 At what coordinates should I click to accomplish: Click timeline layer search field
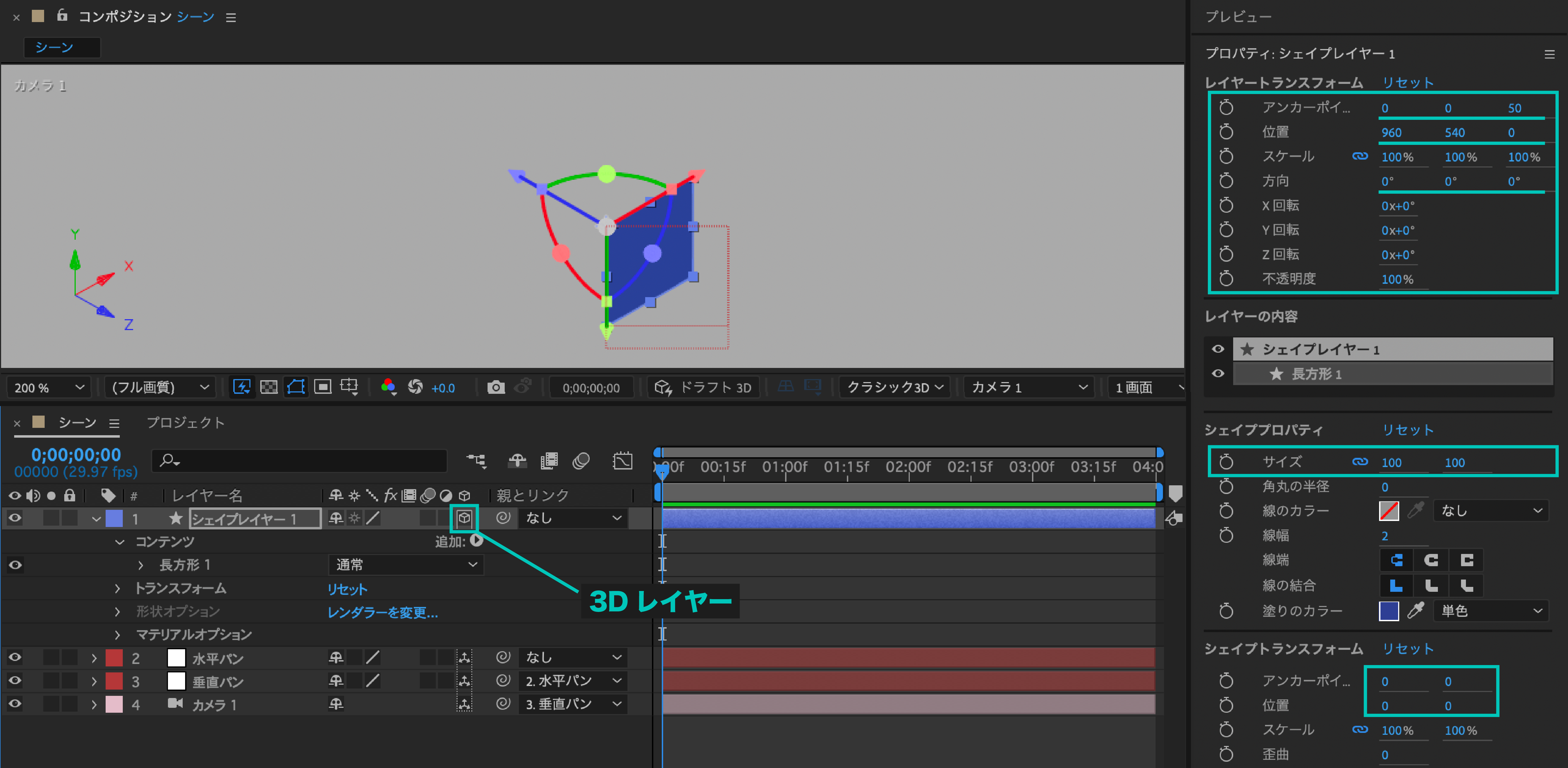(x=299, y=461)
